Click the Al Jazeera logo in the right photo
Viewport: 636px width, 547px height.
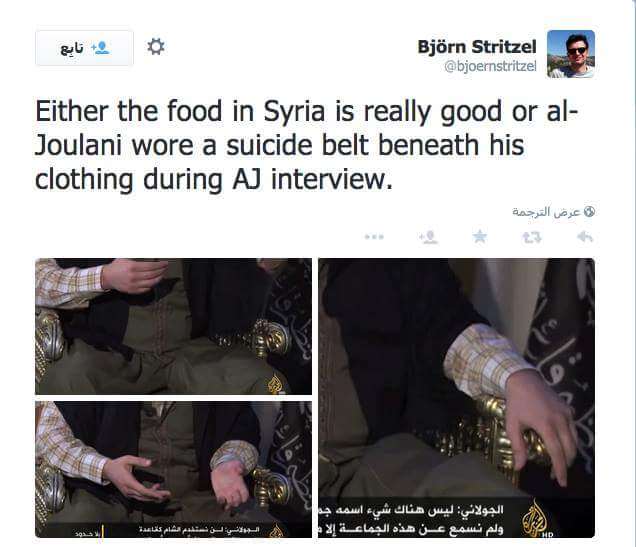535,519
